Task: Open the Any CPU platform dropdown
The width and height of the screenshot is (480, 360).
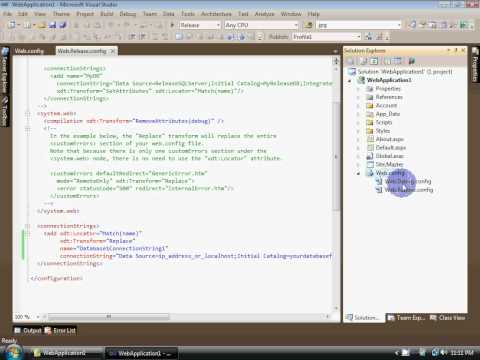Action: tap(296, 25)
